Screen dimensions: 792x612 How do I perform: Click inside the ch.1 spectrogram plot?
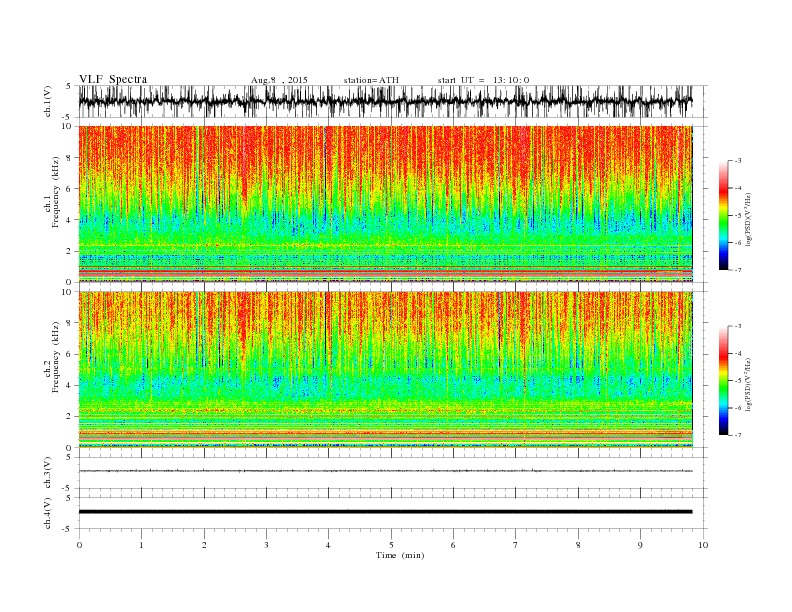[386, 204]
